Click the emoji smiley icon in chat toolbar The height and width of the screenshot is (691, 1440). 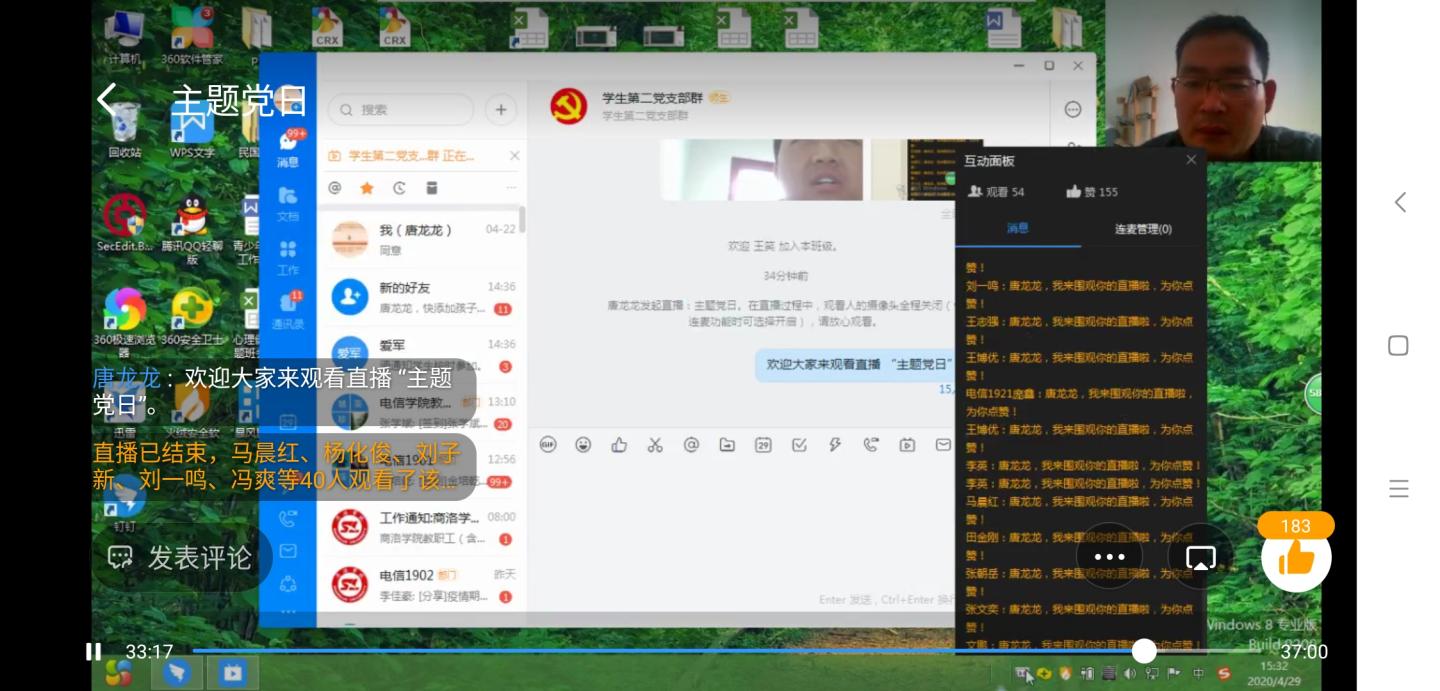click(x=583, y=445)
